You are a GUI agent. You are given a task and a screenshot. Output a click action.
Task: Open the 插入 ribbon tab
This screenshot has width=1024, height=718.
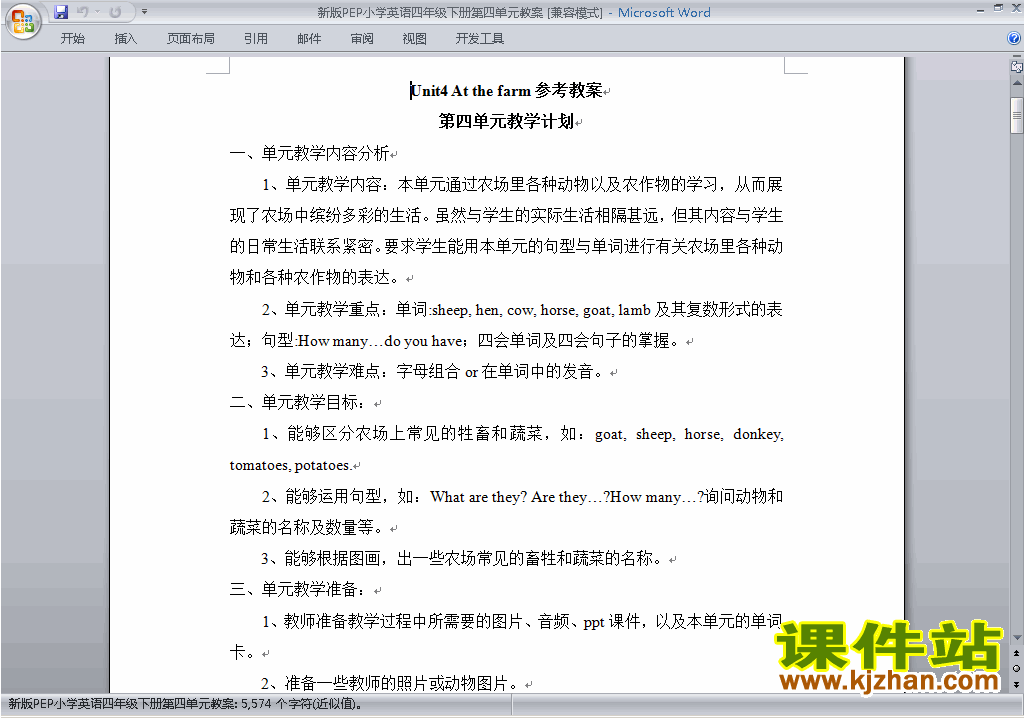[x=125, y=39]
